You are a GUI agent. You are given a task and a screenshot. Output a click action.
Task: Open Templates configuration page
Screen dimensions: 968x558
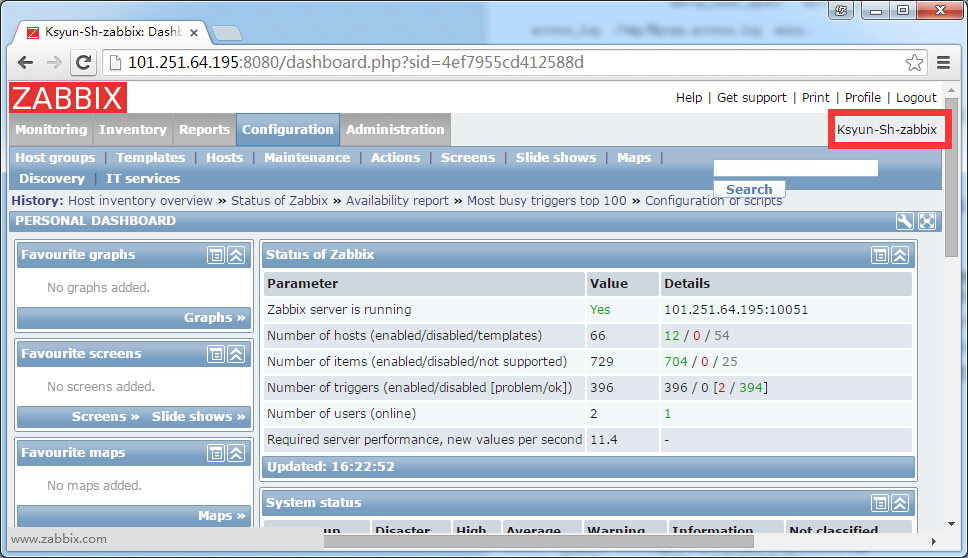coord(151,157)
